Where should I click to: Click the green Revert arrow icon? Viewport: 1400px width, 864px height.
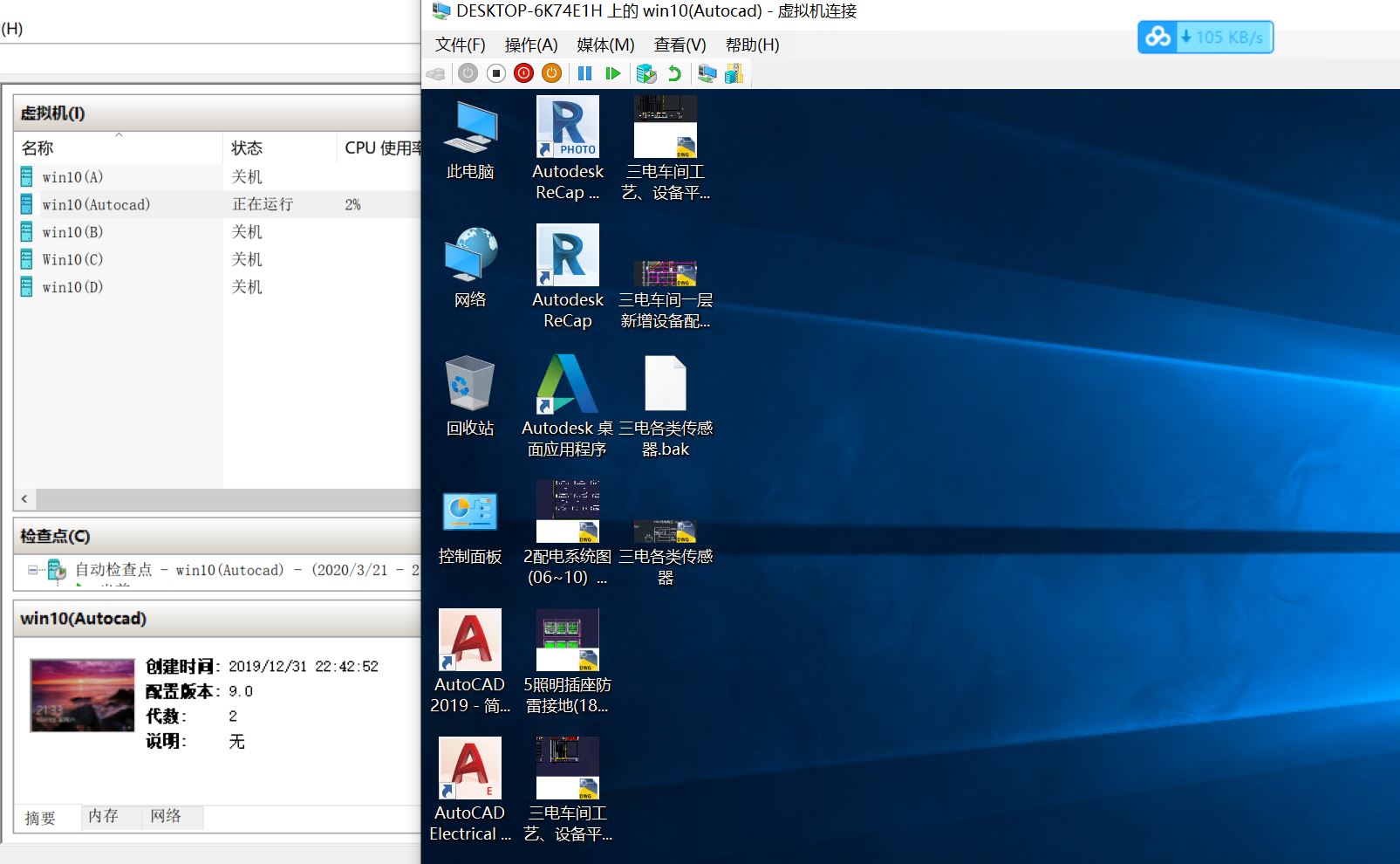674,73
